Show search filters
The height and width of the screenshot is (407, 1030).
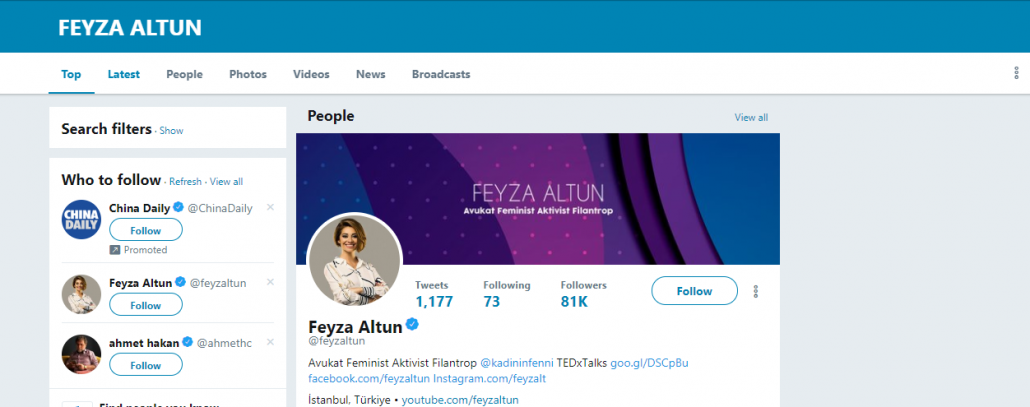pyautogui.click(x=171, y=131)
